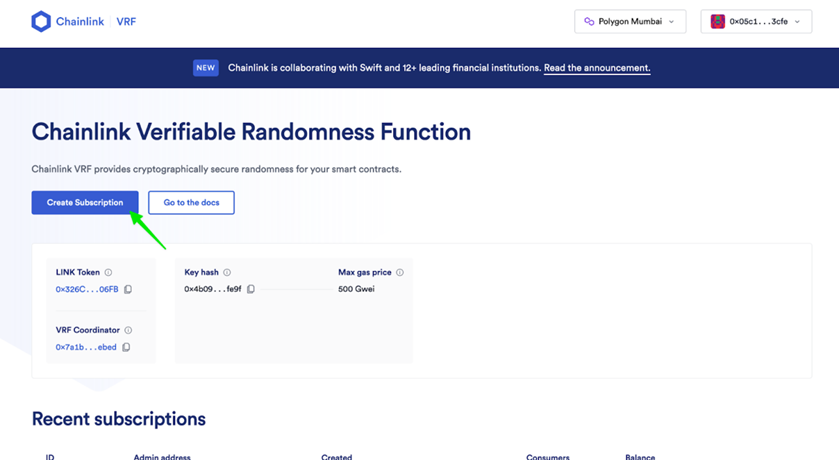The width and height of the screenshot is (839, 460).
Task: Click the Chainlink hexagon logo
Action: (41, 21)
